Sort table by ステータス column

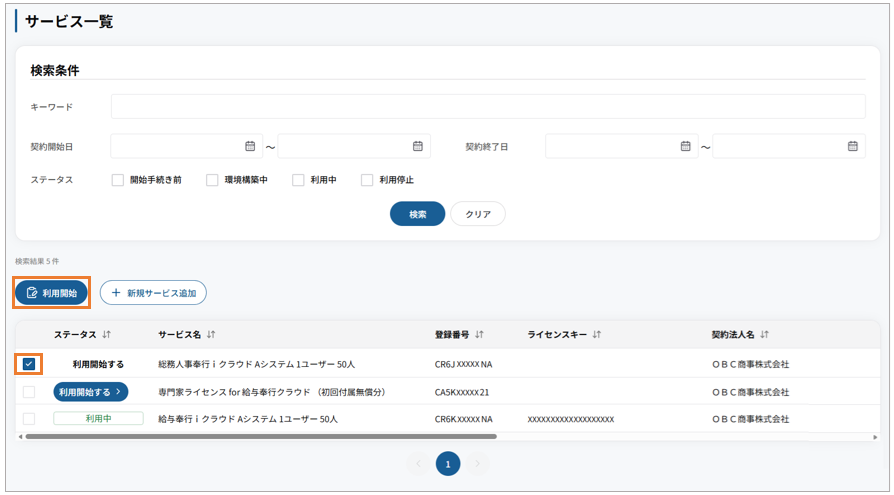click(107, 335)
